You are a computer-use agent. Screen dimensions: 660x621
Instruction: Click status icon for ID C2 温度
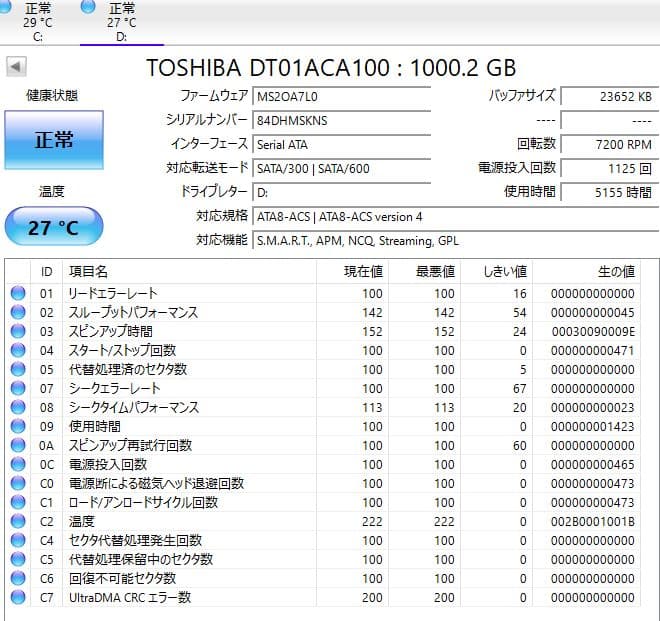[18, 521]
